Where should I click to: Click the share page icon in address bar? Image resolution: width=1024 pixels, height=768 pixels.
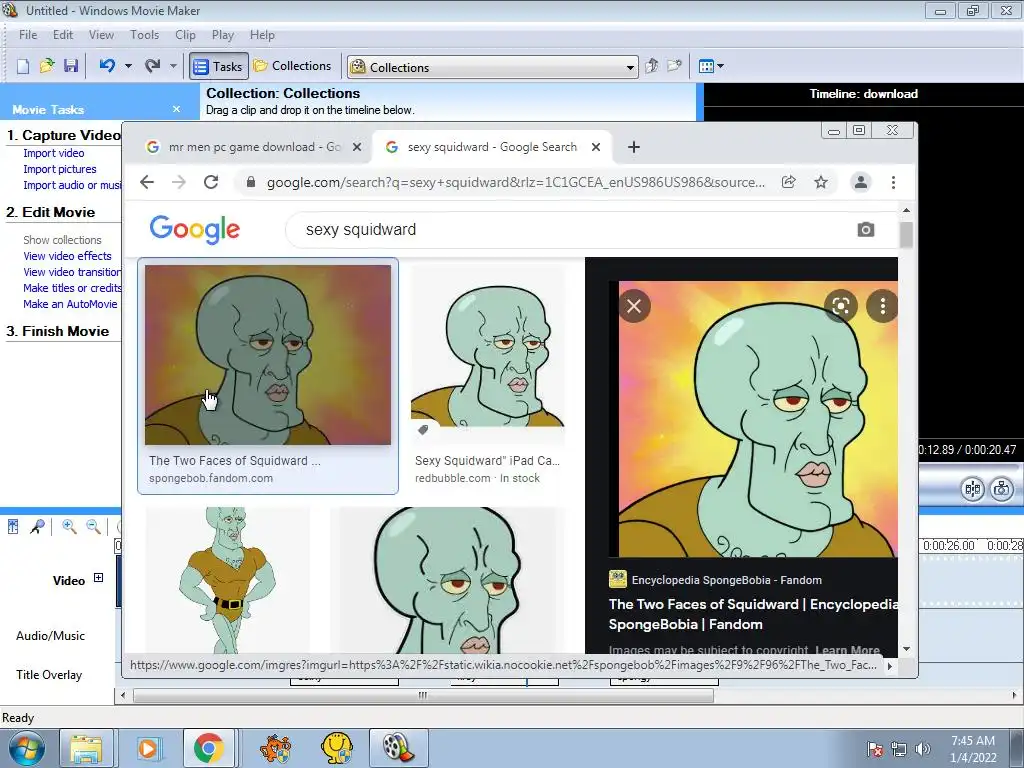pos(789,182)
